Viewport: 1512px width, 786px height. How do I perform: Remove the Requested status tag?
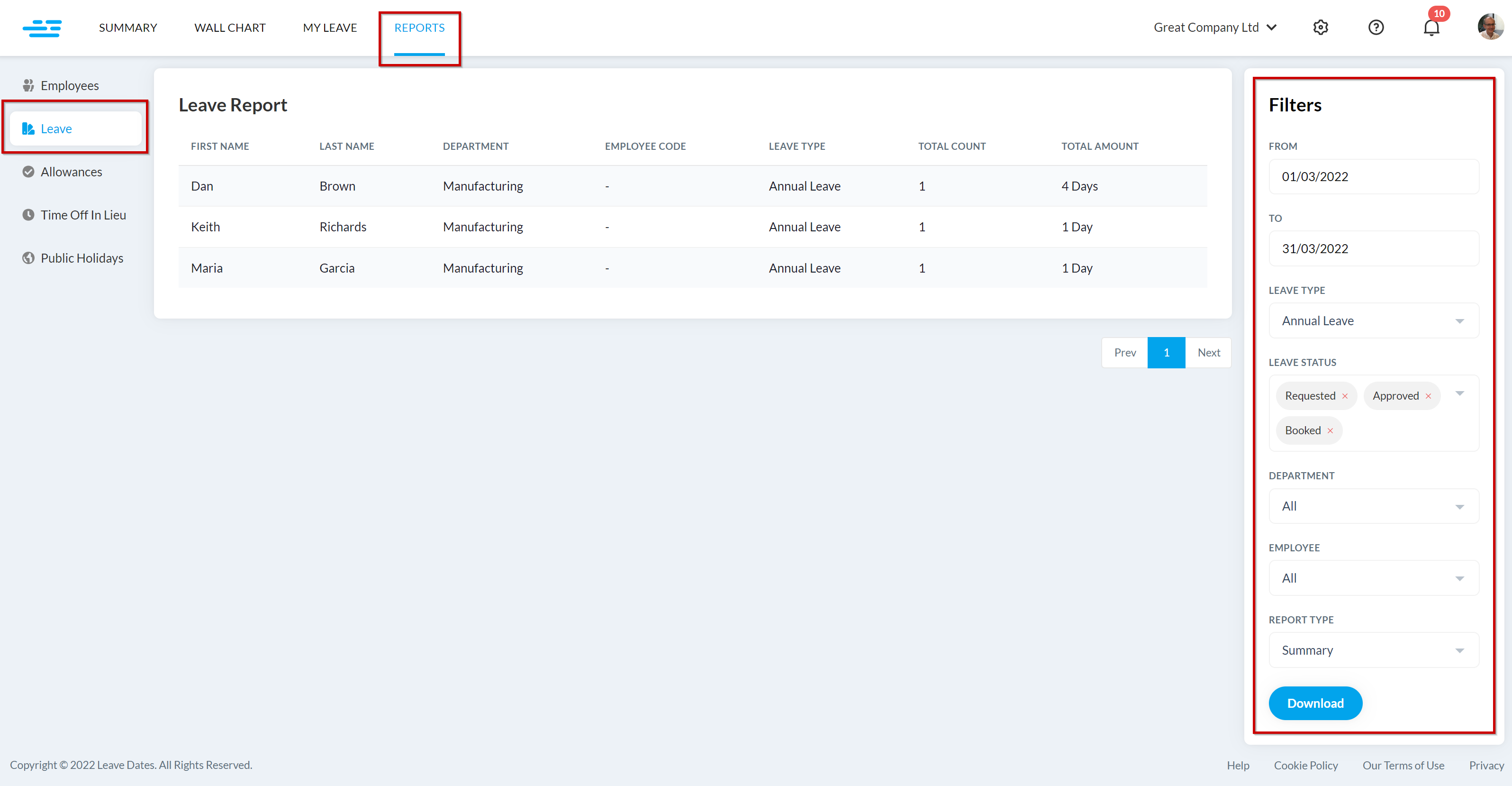1345,396
